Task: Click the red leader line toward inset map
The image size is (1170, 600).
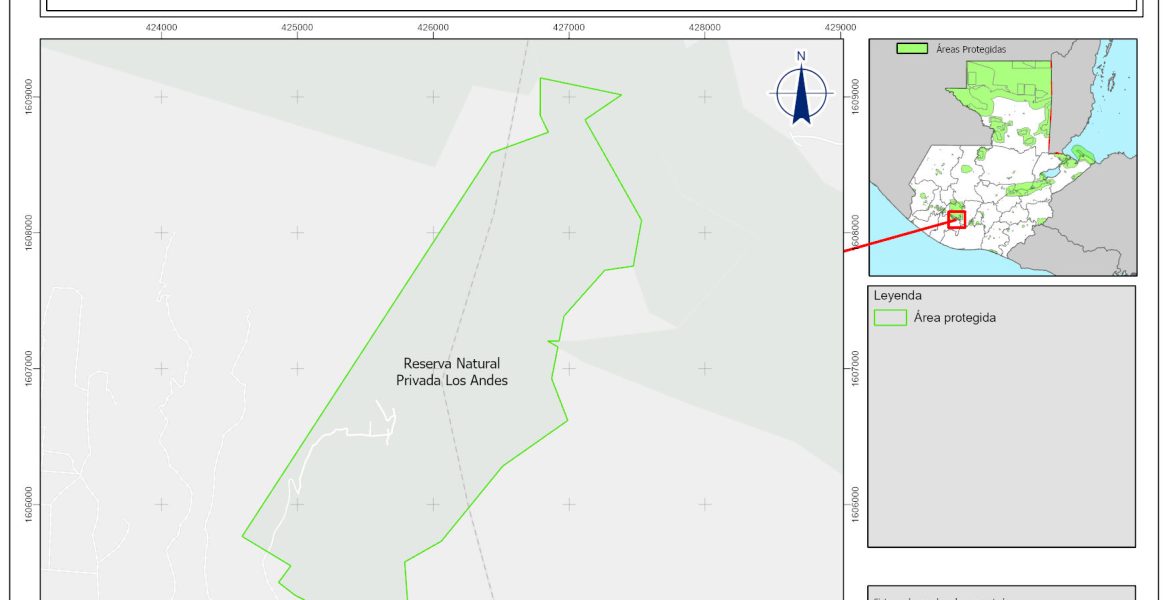Action: click(895, 237)
